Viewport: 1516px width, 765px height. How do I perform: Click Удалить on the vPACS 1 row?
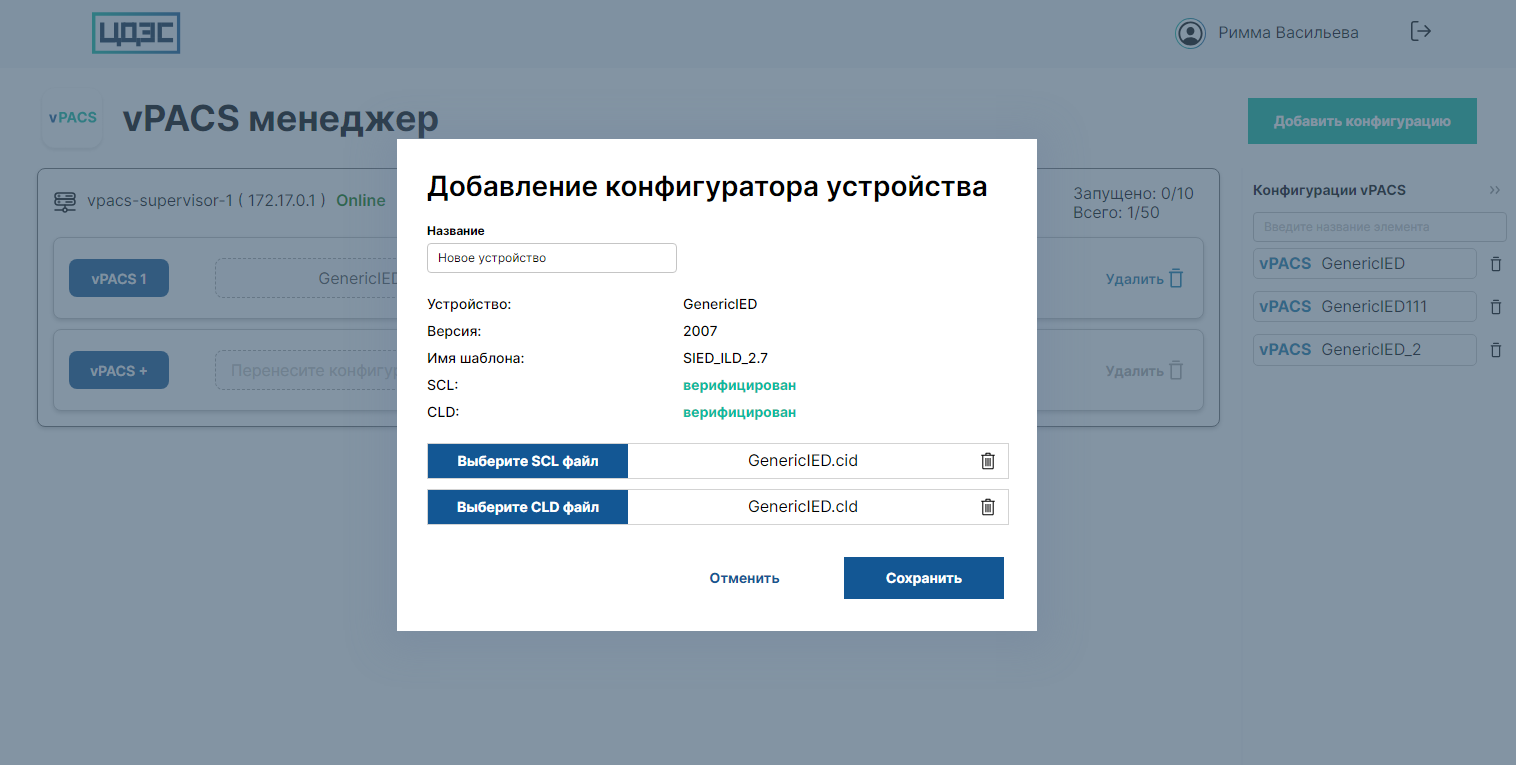pyautogui.click(x=1144, y=279)
